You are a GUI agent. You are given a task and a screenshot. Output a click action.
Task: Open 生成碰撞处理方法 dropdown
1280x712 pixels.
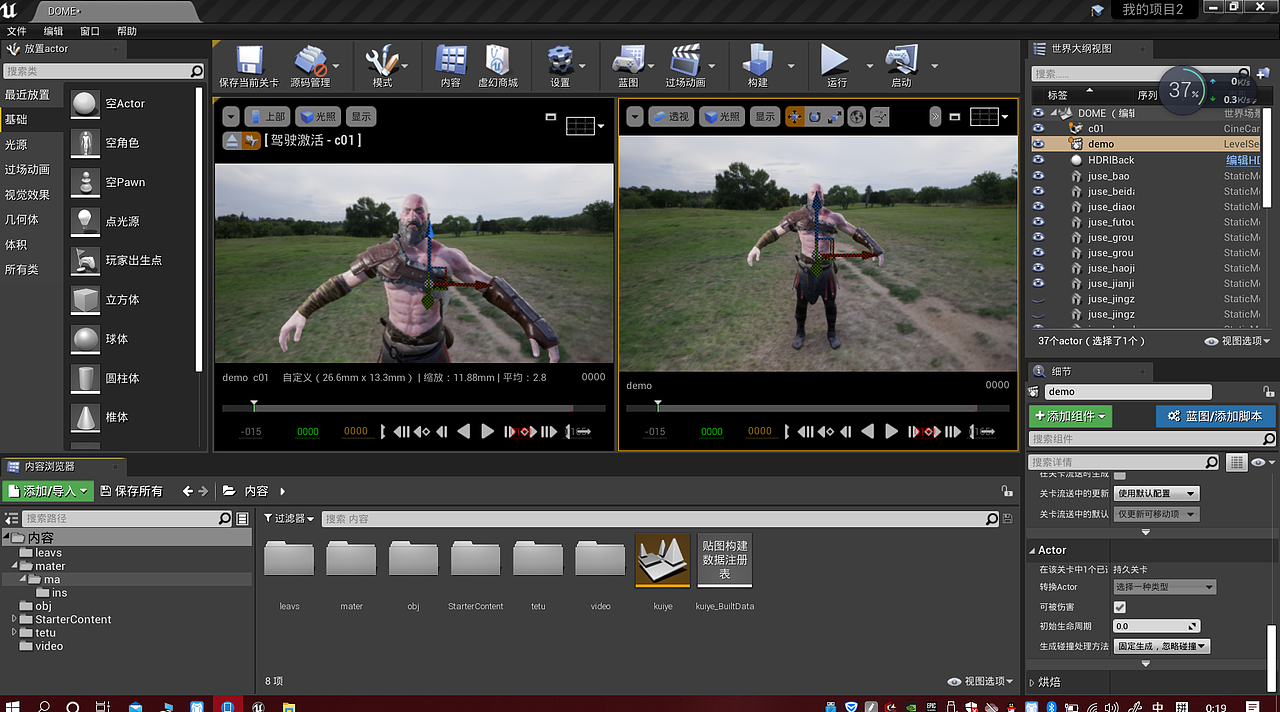1163,647
